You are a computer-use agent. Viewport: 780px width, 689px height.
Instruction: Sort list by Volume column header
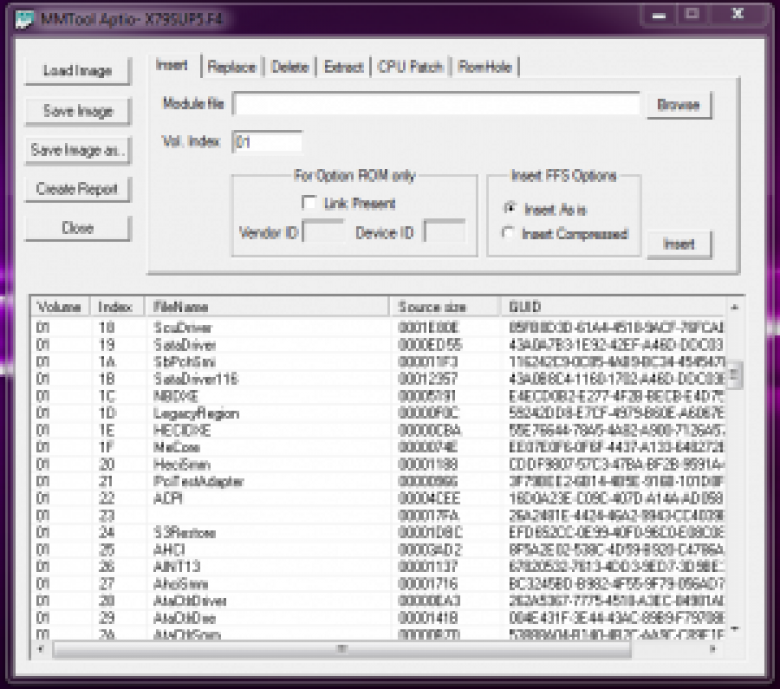pos(60,307)
